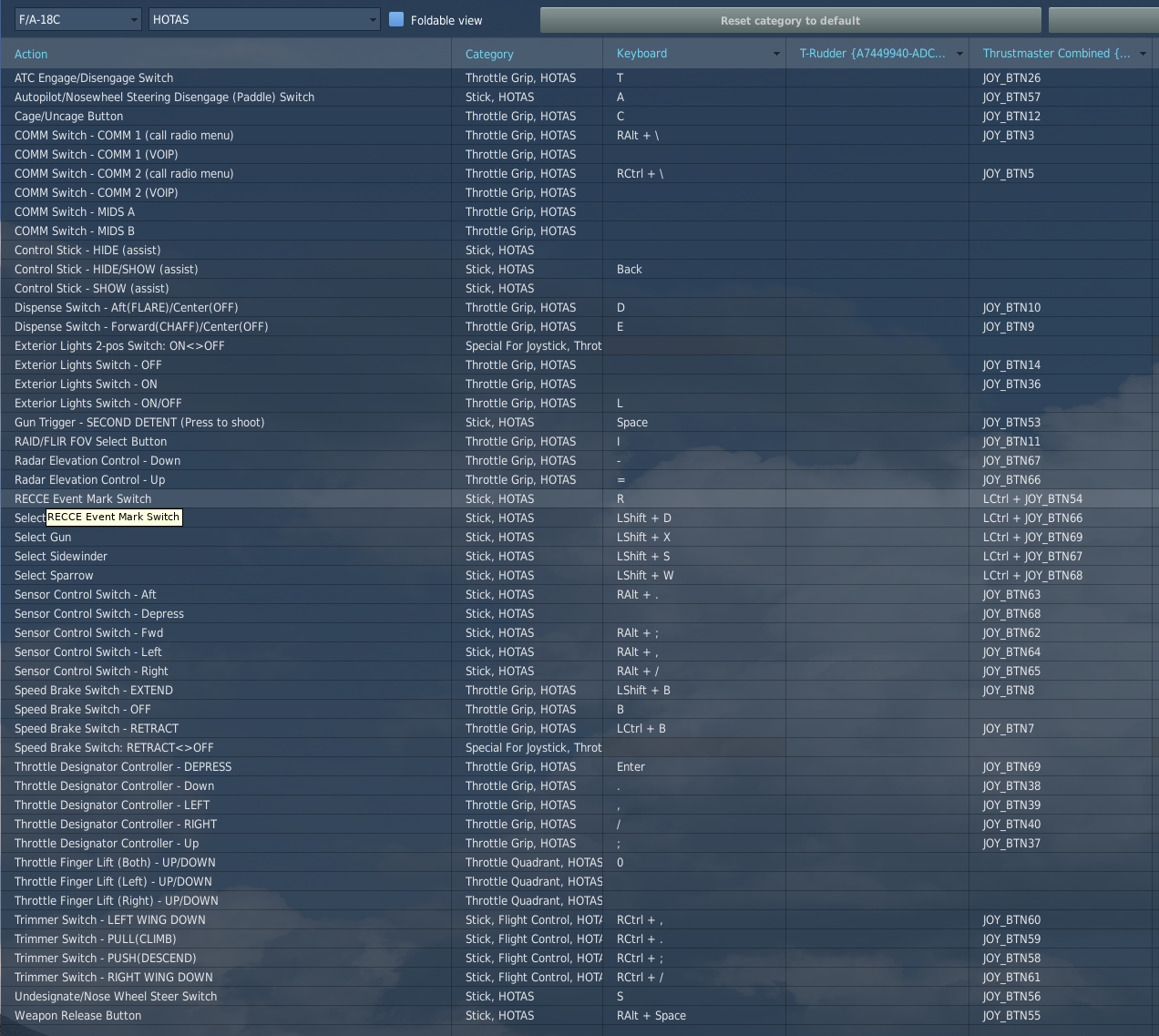Click empty Keyboard cell for COMM Switch - MIDS A
This screenshot has height=1036, width=1159.
[x=693, y=212]
